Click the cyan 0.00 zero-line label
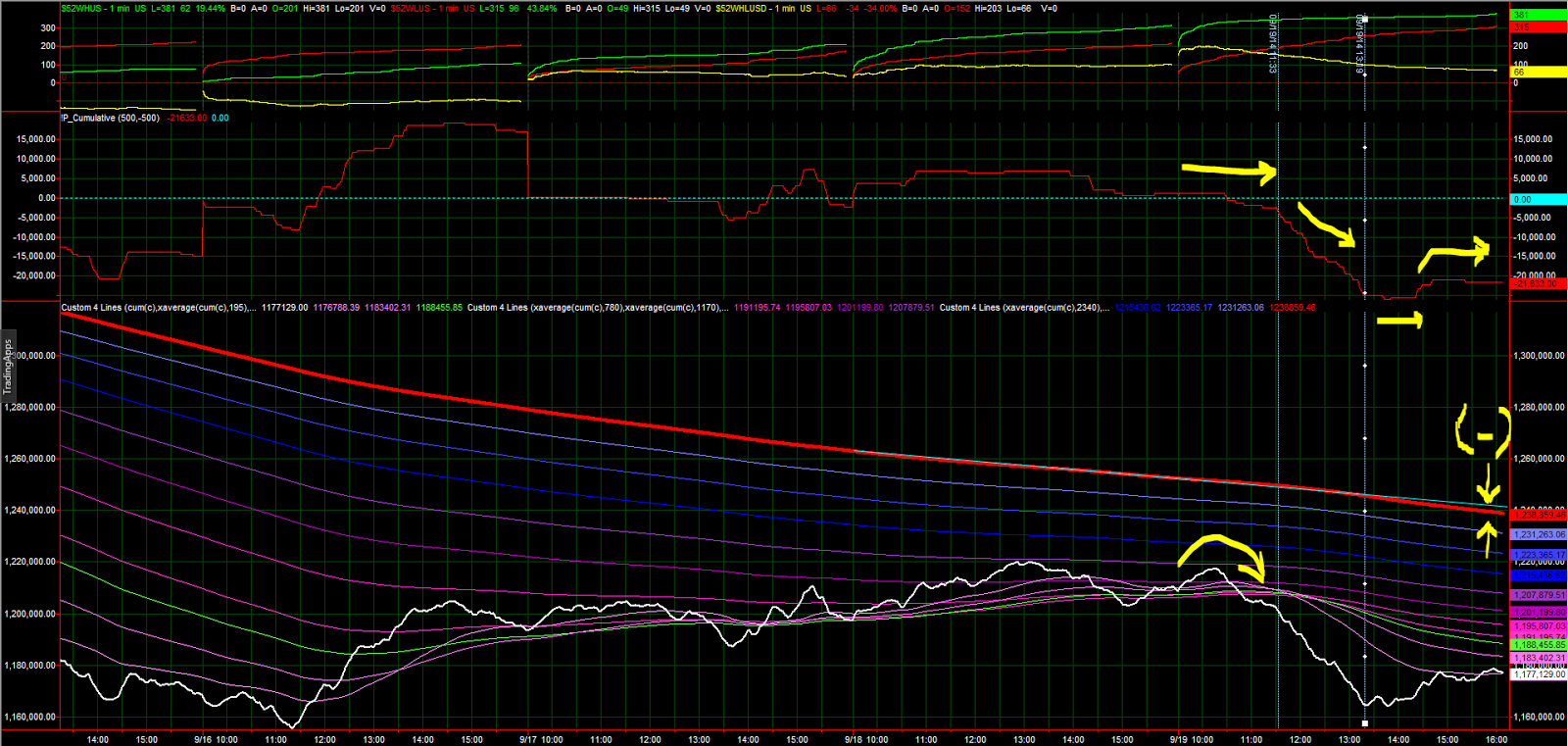 (1538, 199)
